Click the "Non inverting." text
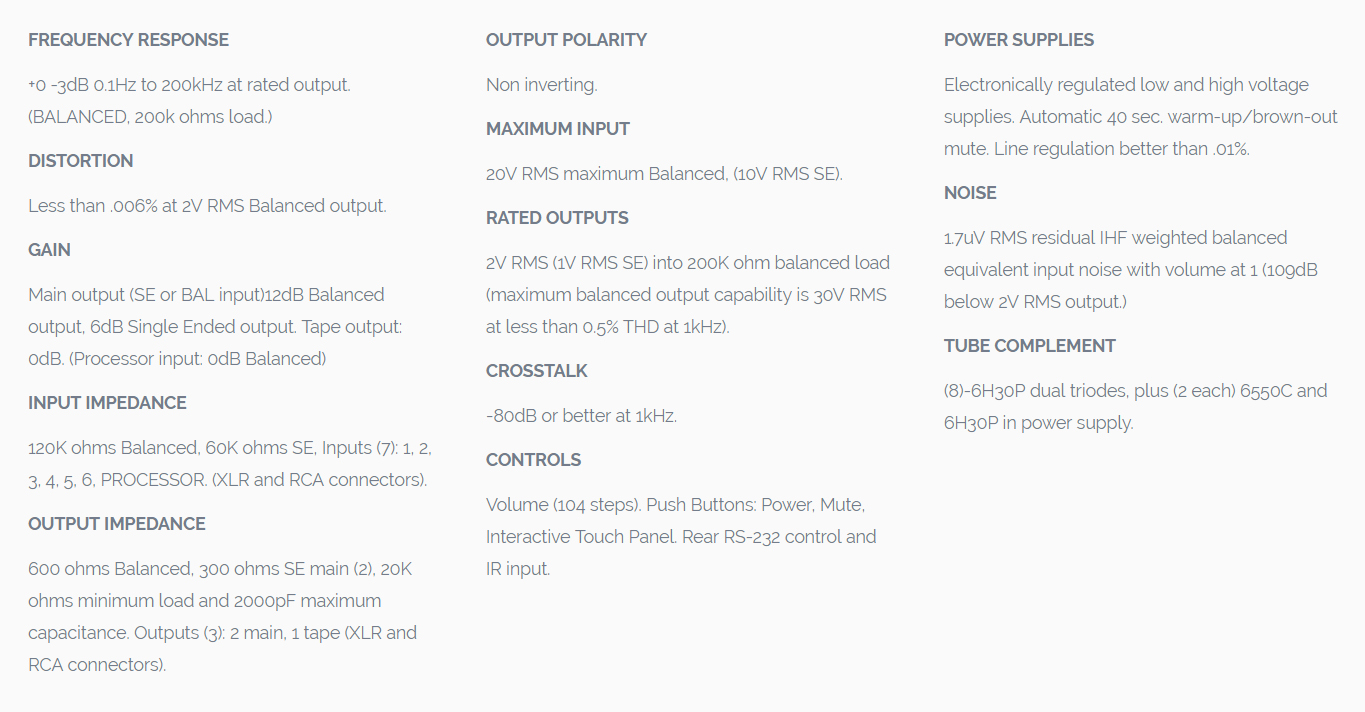 click(x=541, y=85)
